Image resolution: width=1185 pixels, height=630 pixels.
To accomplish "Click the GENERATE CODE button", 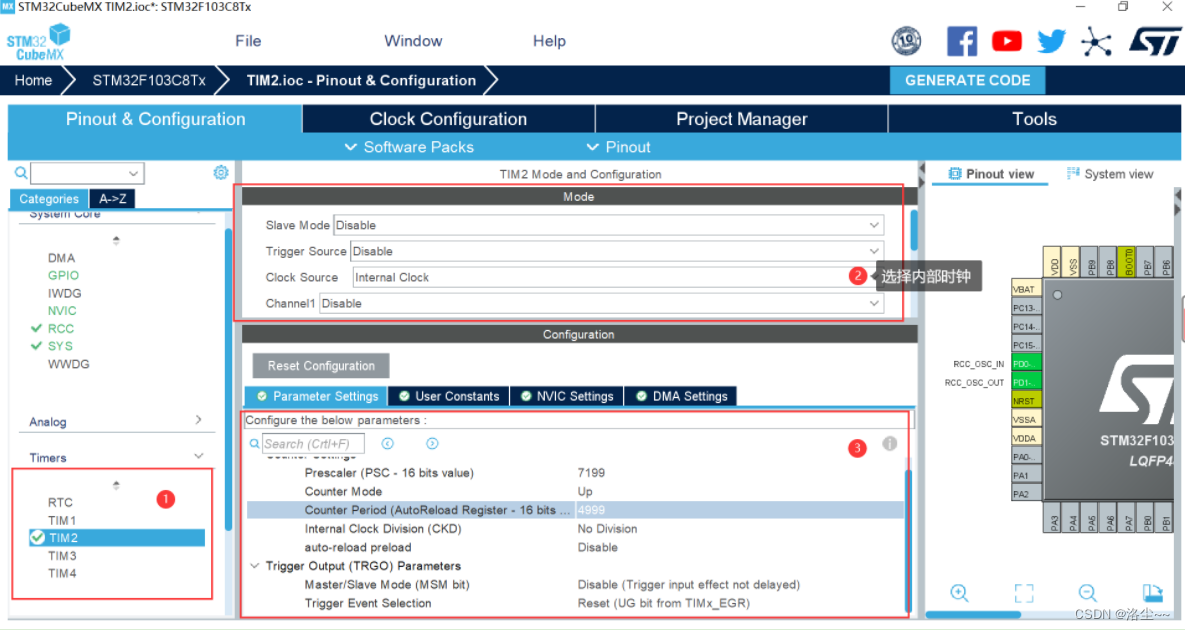I will [x=967, y=80].
